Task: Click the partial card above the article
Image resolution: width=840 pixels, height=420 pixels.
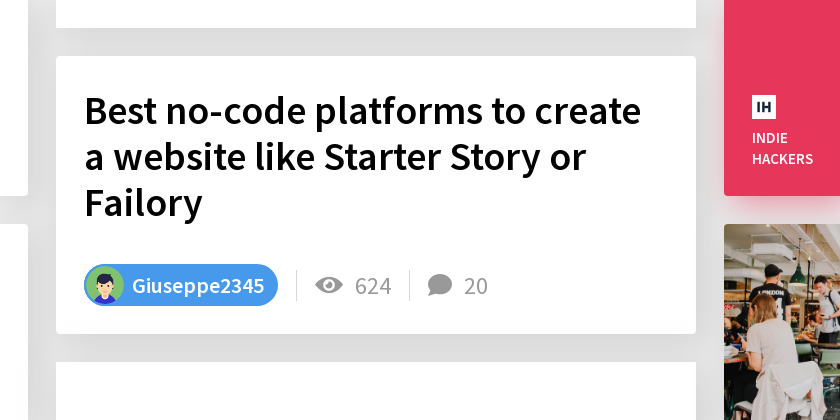Action: point(376,14)
